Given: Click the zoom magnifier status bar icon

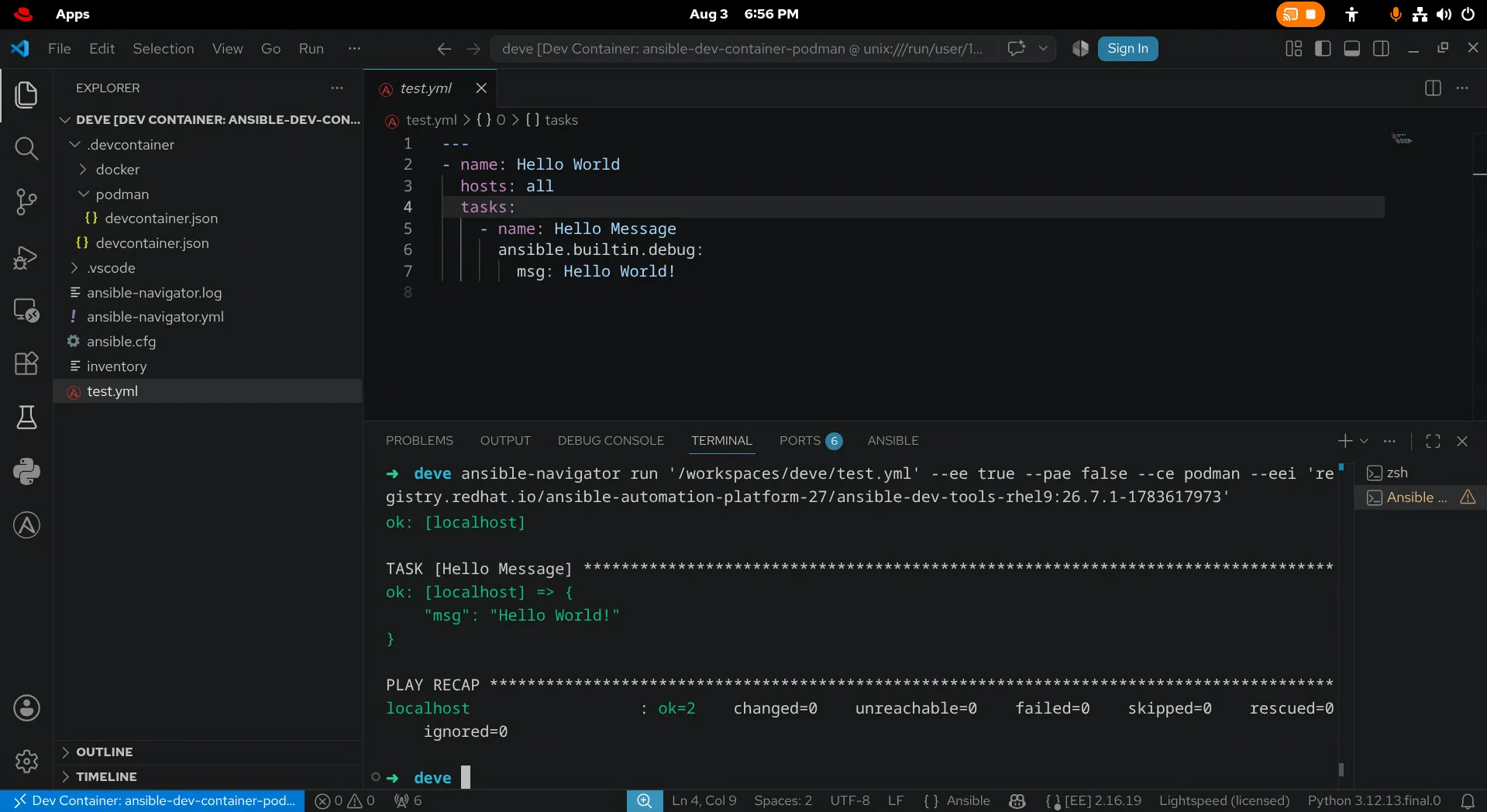Looking at the screenshot, I should [x=645, y=801].
